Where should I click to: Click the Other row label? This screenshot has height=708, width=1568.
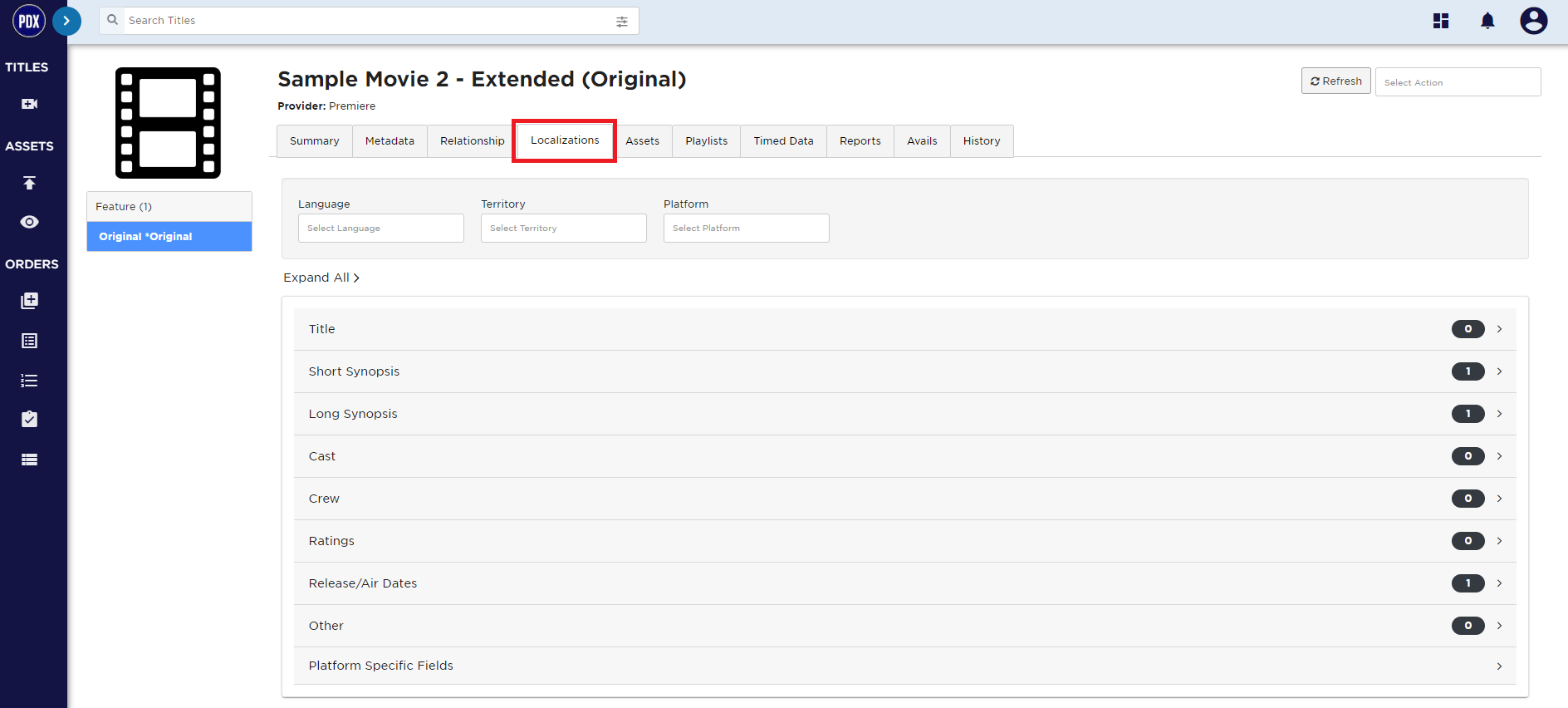[326, 626]
